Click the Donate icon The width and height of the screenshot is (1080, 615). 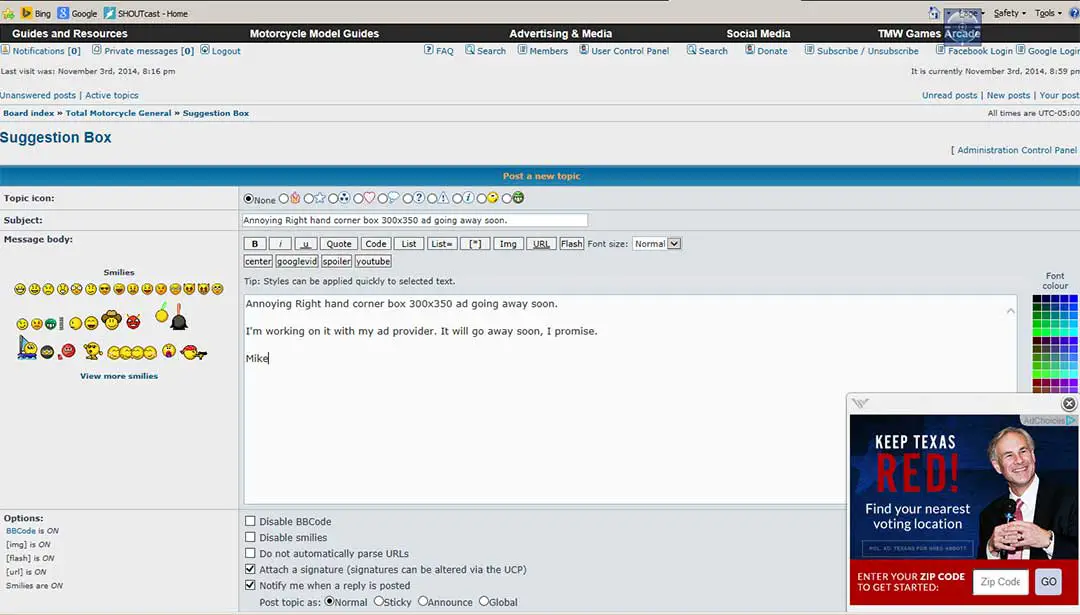pos(750,50)
